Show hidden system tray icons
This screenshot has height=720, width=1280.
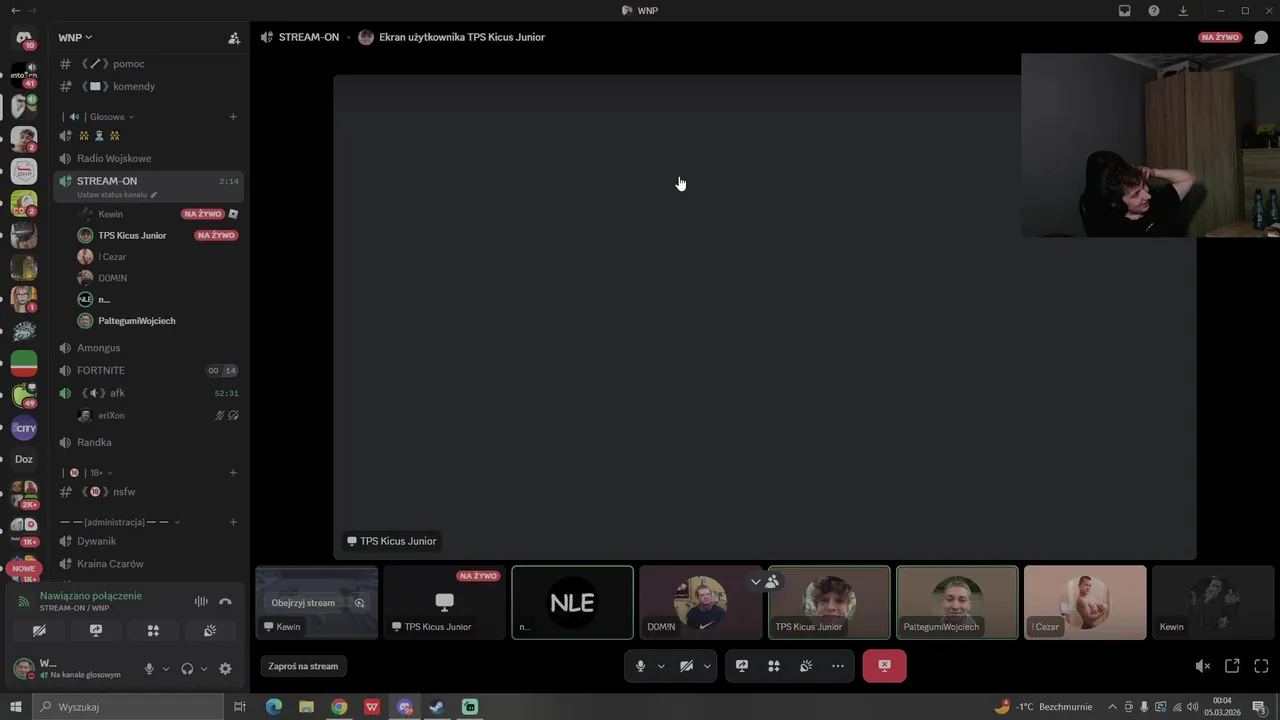coord(1111,707)
